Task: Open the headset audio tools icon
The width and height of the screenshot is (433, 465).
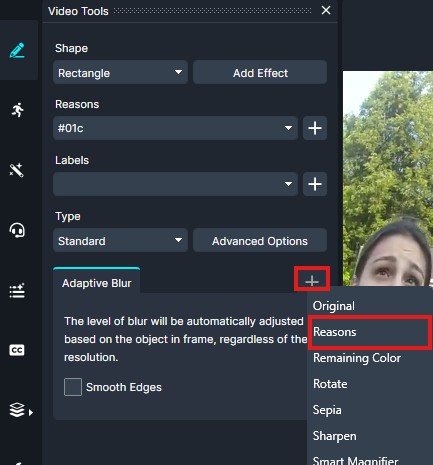Action: click(17, 230)
